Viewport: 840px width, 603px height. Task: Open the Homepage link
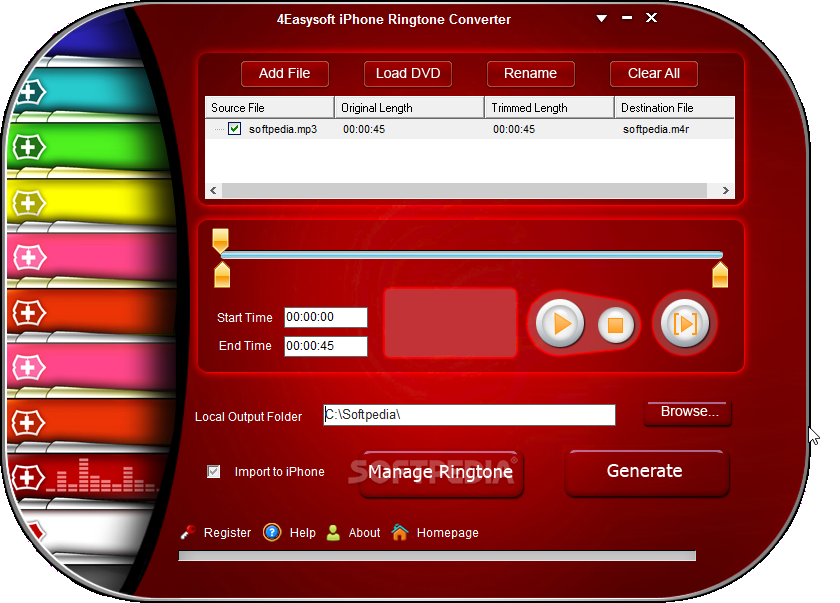[447, 533]
